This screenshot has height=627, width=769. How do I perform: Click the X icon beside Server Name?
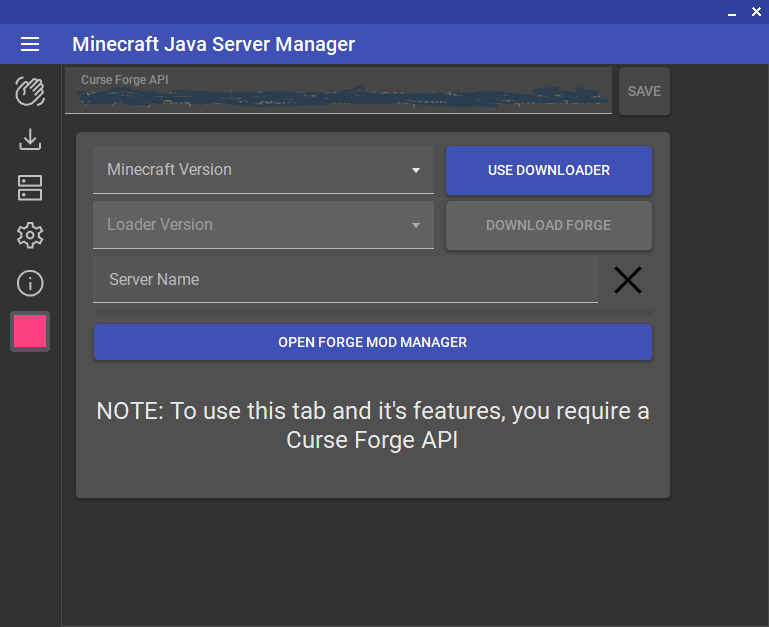pyautogui.click(x=628, y=280)
